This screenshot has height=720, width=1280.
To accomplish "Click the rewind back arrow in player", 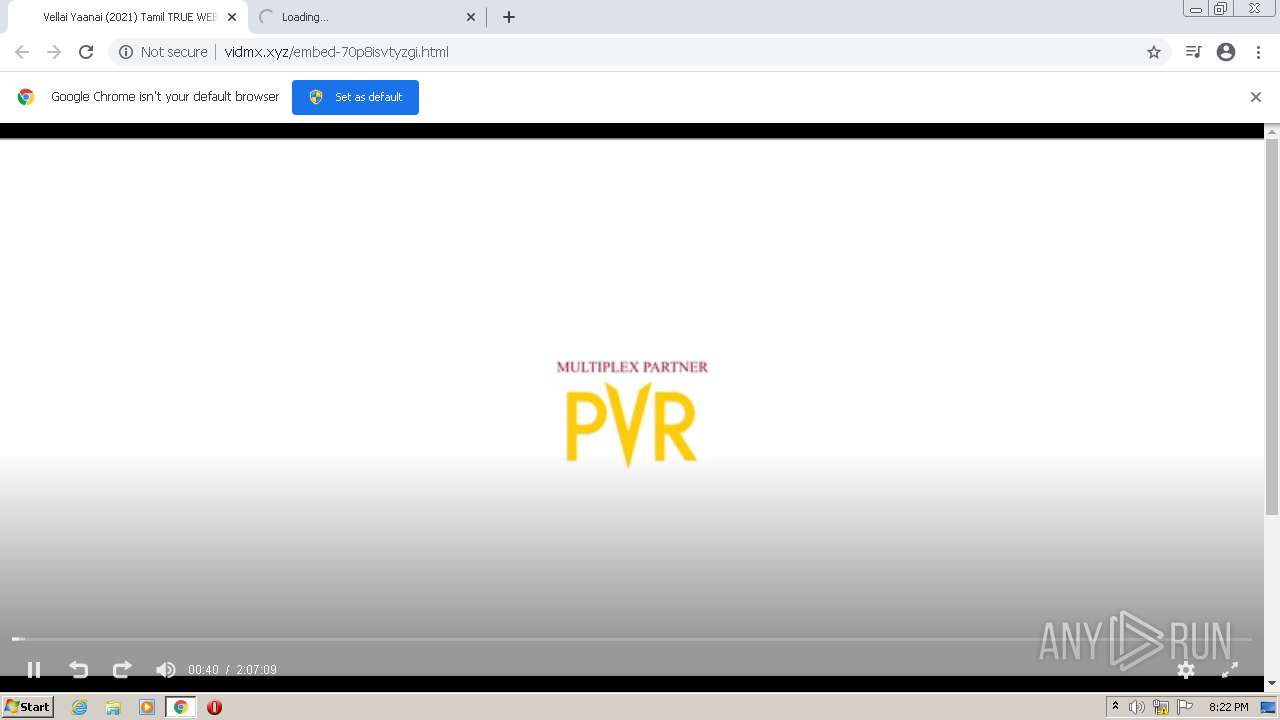I will pos(78,670).
